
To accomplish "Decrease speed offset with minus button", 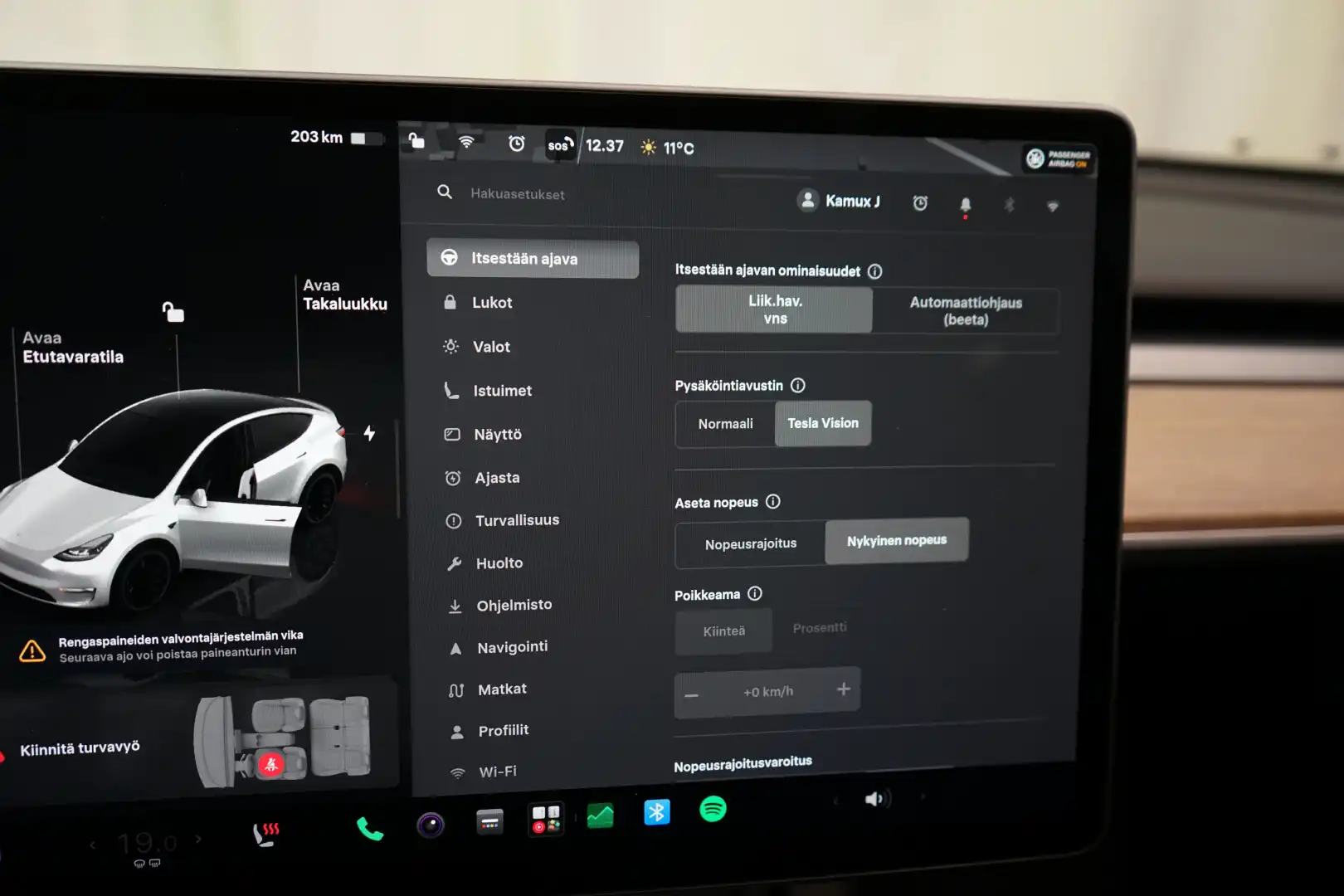I will (692, 694).
